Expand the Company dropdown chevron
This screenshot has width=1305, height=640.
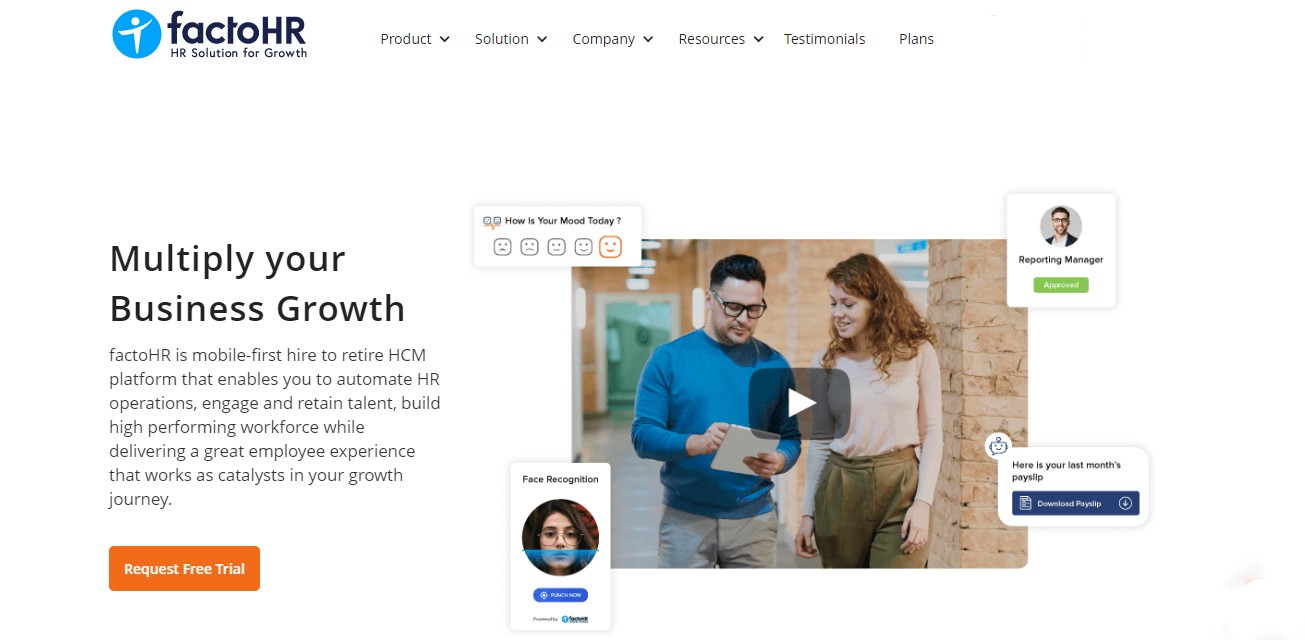click(648, 40)
